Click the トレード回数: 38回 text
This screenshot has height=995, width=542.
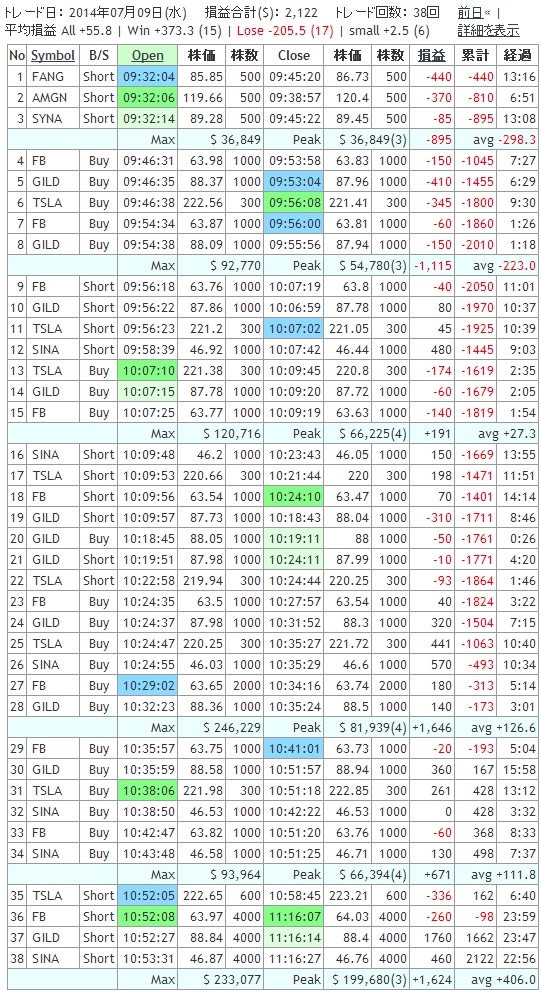(x=388, y=13)
